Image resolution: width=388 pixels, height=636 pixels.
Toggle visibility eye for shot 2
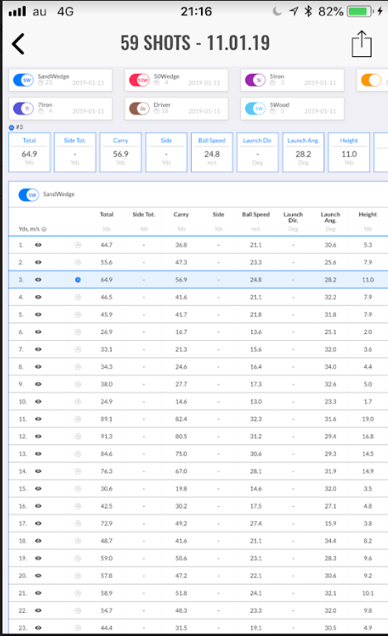coord(38,262)
